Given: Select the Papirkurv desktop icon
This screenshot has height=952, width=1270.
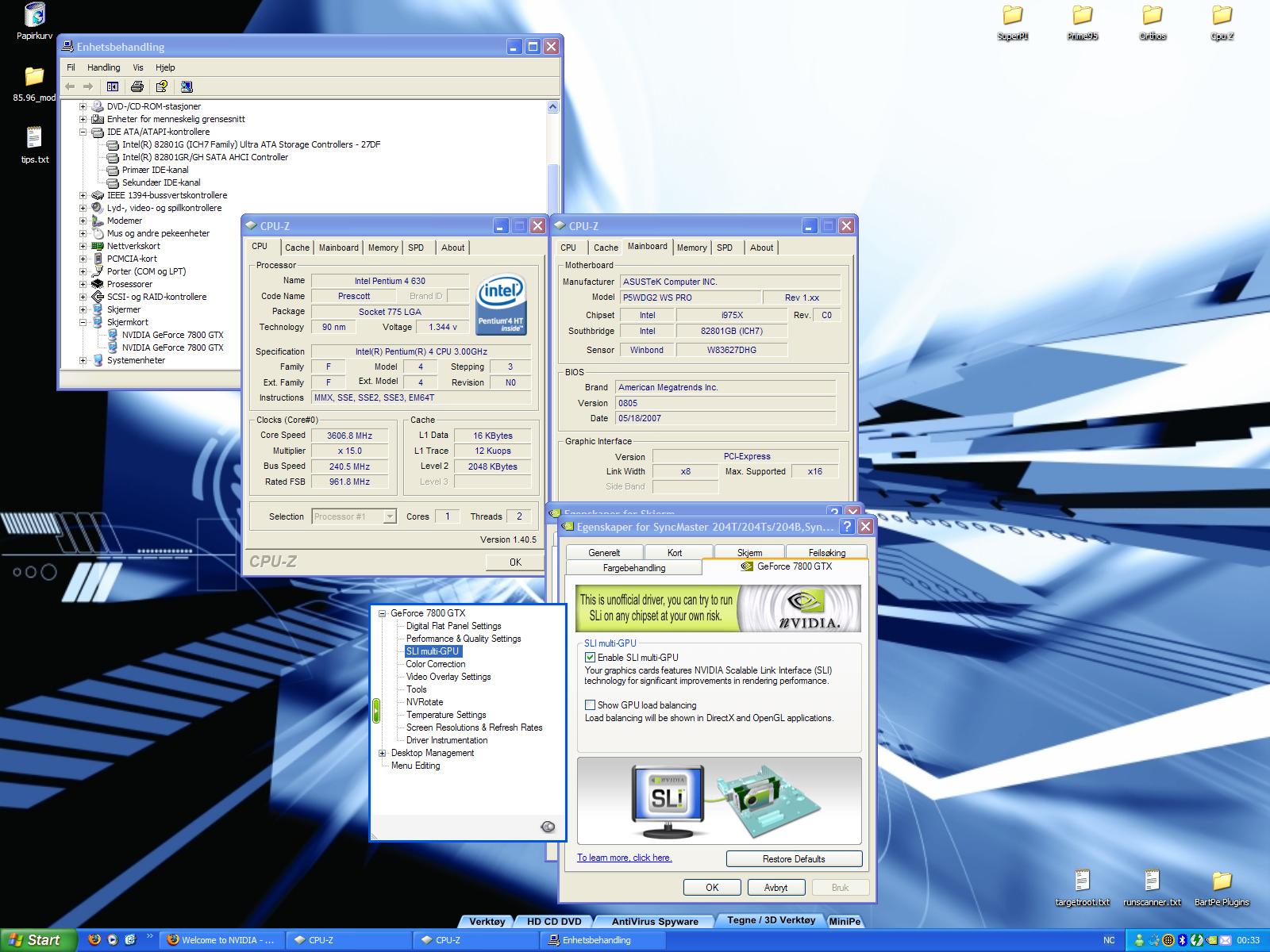Looking at the screenshot, I should 33,21.
